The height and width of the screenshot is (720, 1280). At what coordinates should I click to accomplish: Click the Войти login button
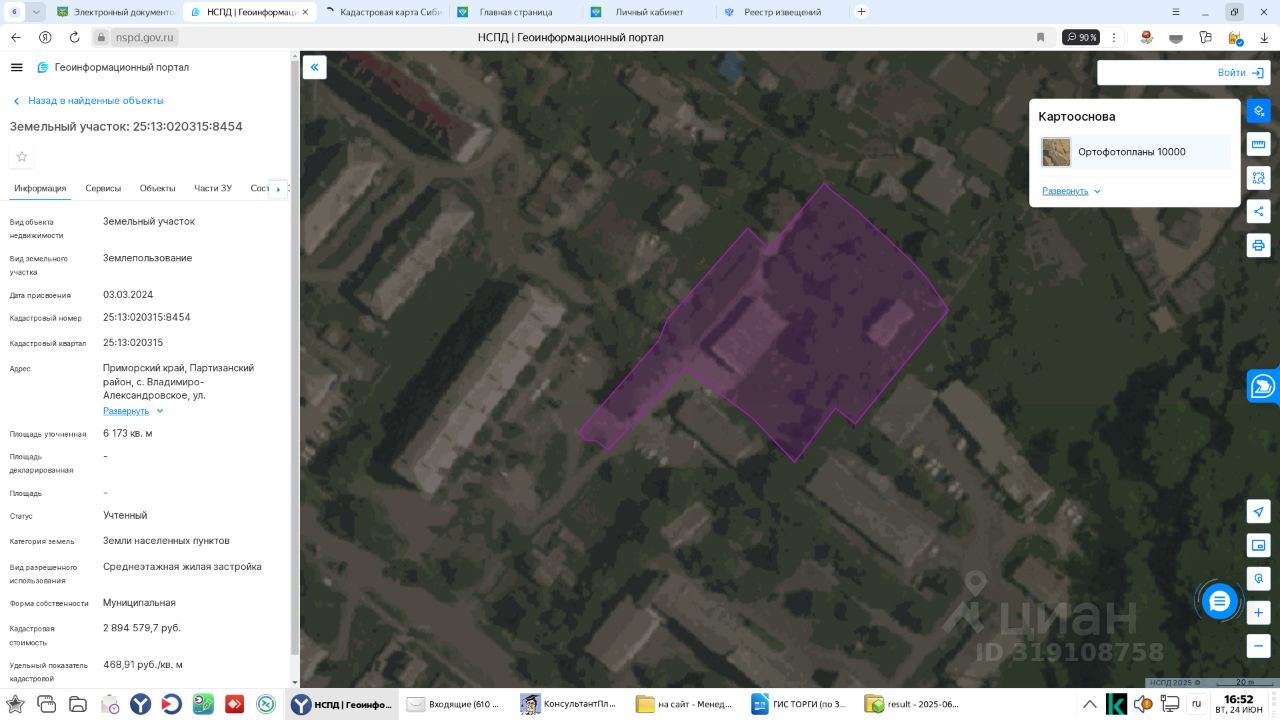tap(1241, 73)
